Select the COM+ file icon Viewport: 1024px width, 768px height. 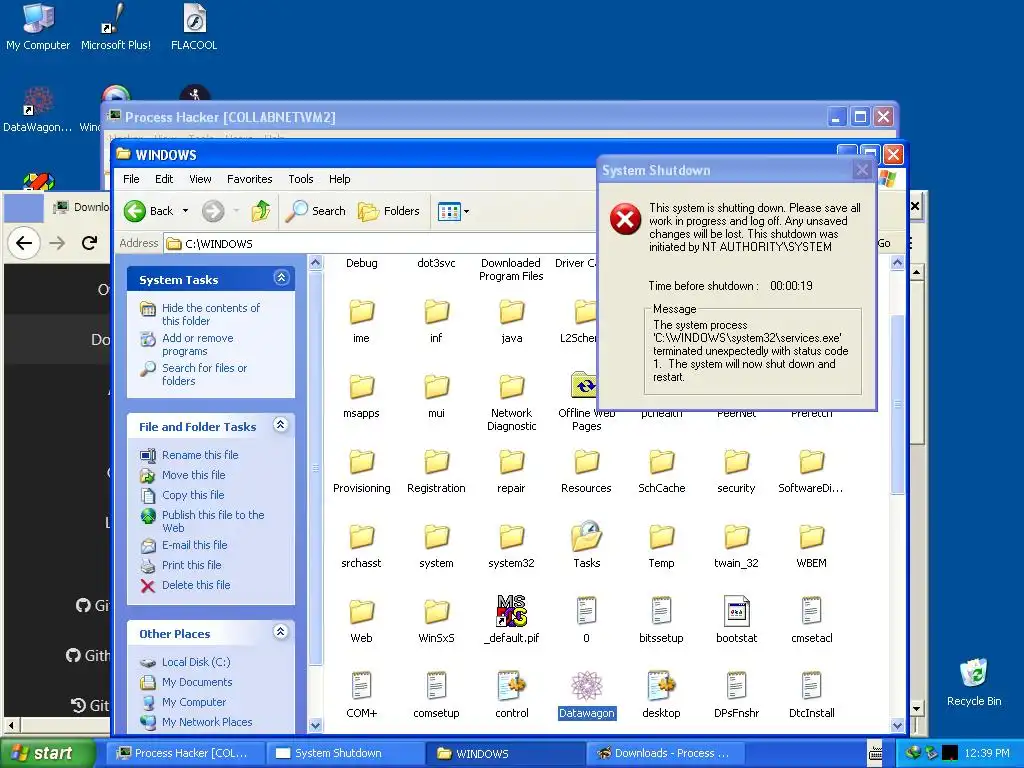(361, 686)
